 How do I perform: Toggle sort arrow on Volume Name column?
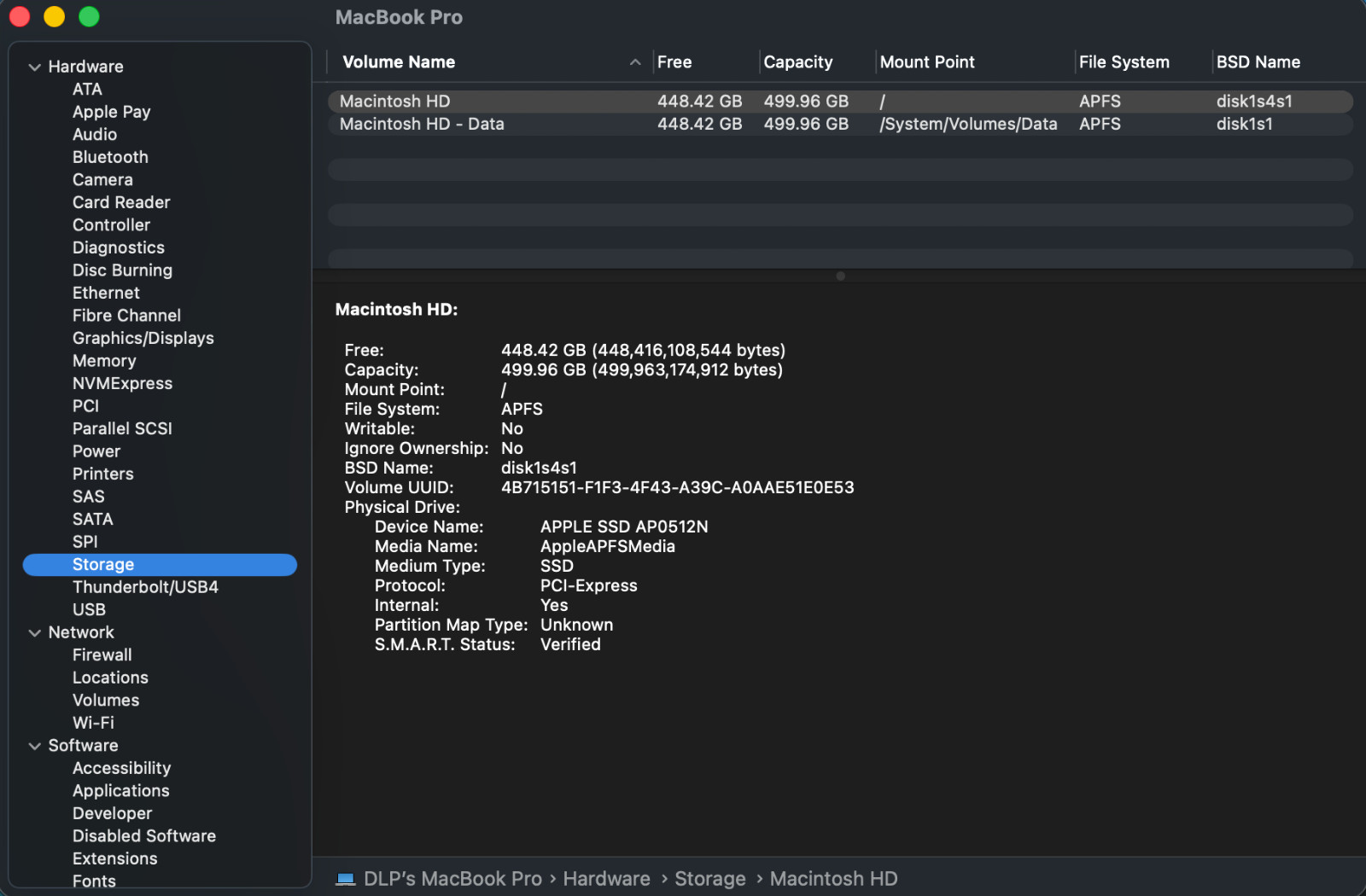(x=634, y=62)
